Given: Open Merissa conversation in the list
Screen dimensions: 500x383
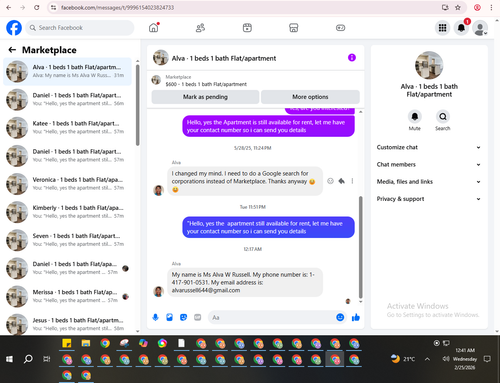Looking at the screenshot, I should (68, 296).
